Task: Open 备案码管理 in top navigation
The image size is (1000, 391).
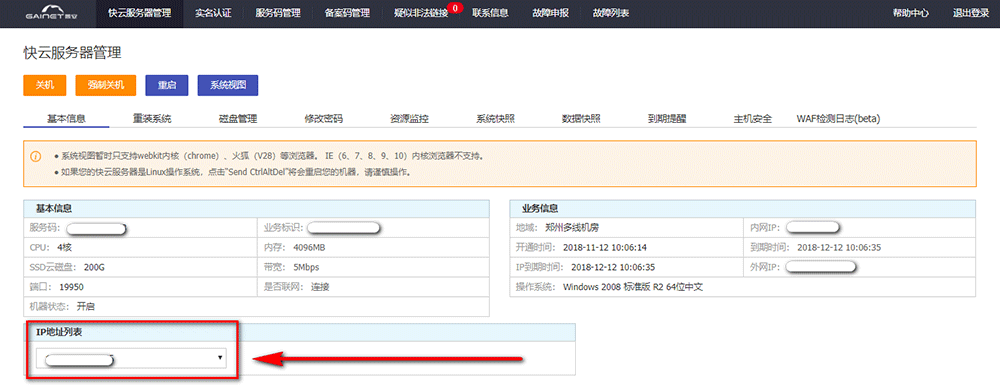Action: [x=347, y=13]
